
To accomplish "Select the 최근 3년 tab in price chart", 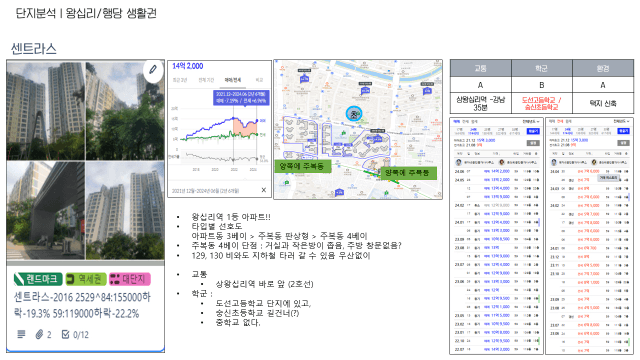I will [x=180, y=80].
